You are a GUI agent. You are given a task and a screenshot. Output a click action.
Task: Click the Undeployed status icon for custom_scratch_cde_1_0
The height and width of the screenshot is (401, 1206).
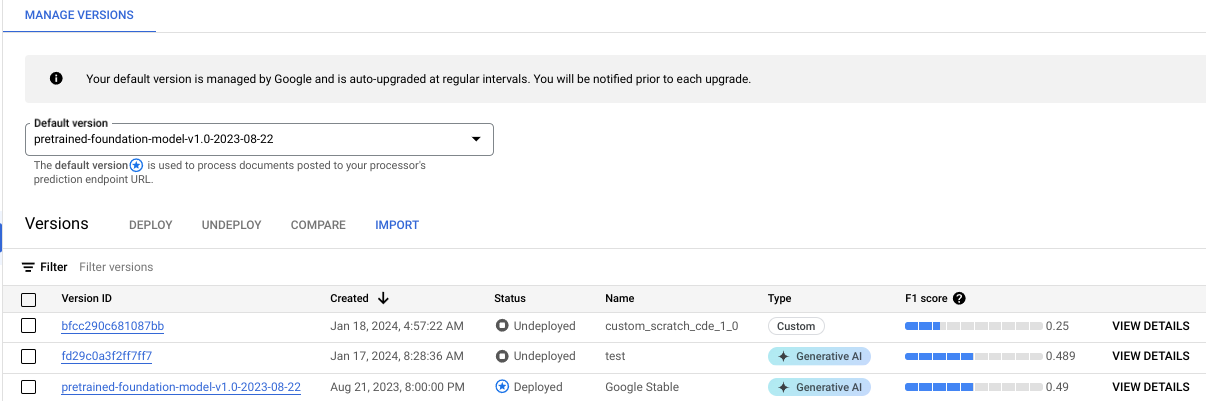(502, 326)
